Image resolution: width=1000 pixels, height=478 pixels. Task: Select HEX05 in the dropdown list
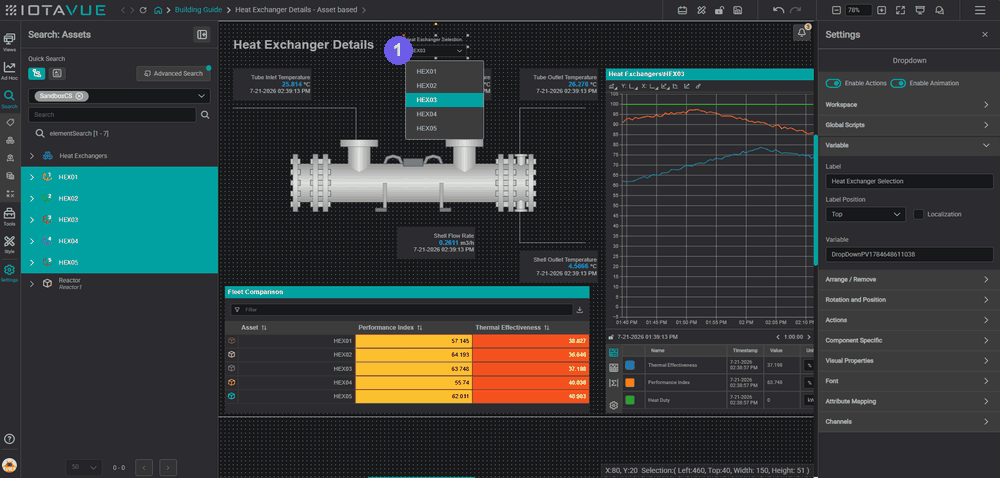click(445, 128)
